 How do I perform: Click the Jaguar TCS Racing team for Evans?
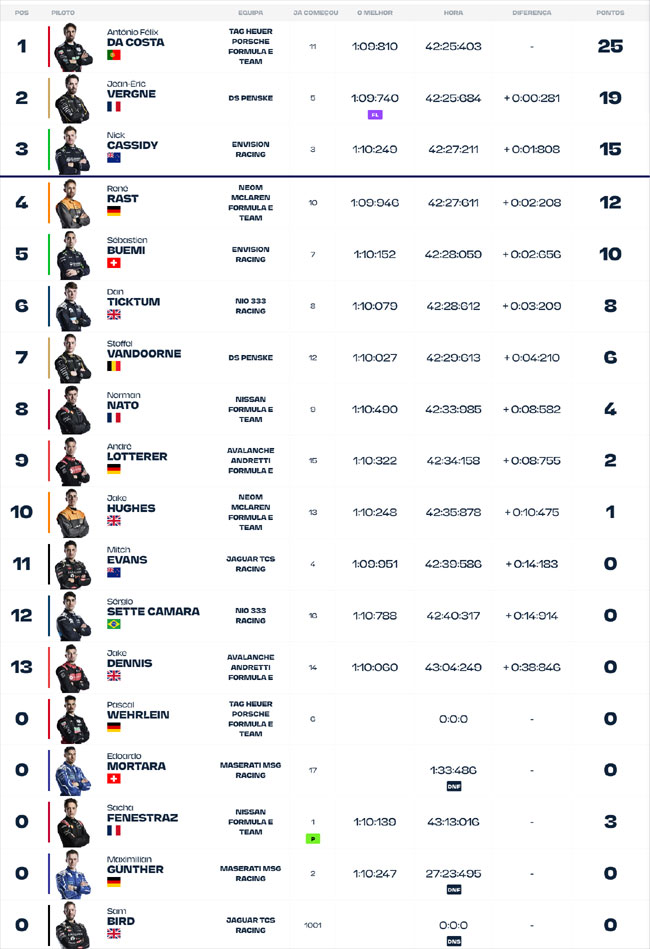(x=251, y=564)
